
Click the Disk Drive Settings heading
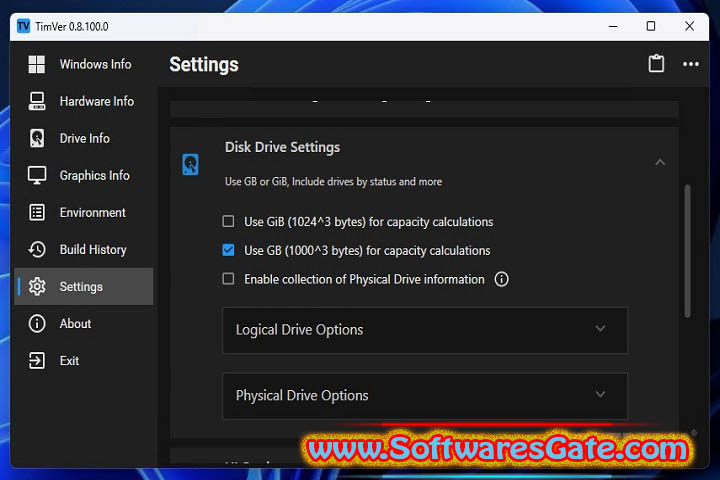point(282,147)
